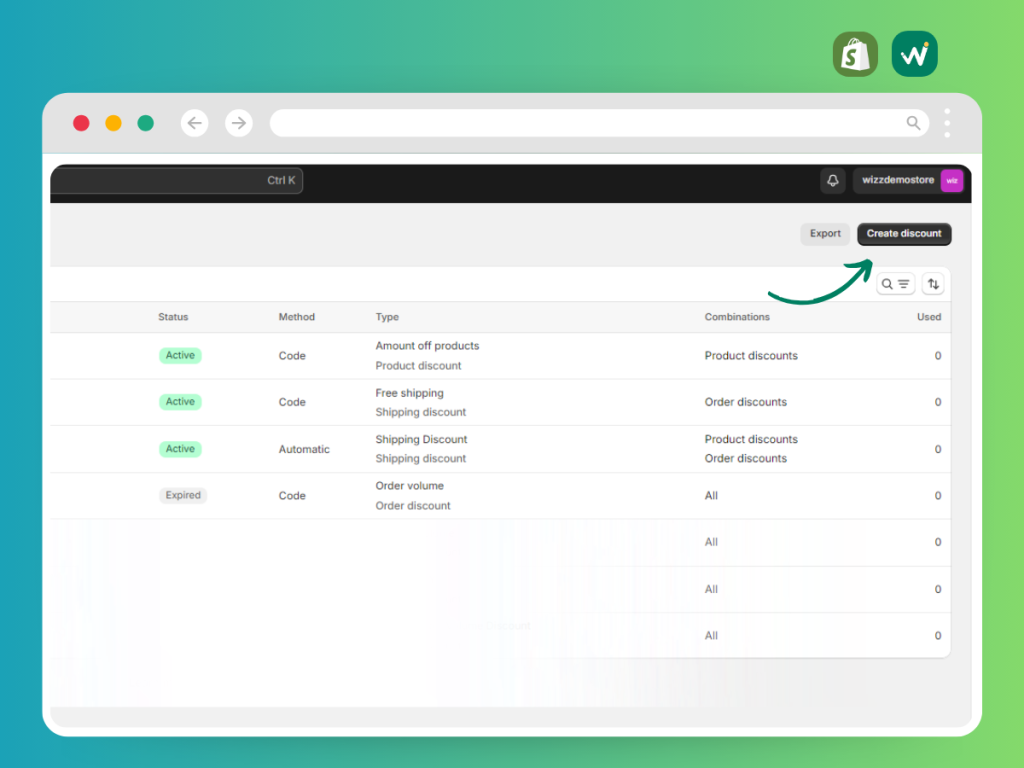The image size is (1024, 768).
Task: Click the Product discount subtype text
Action: tap(418, 366)
